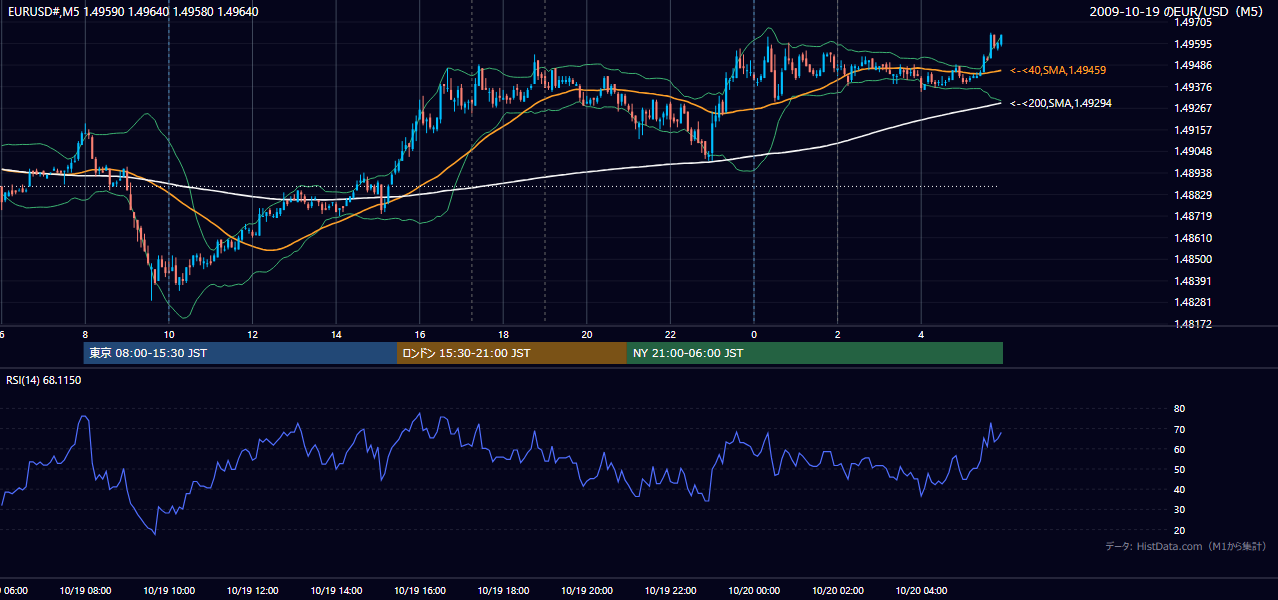Click hour 18 on the price chart time axis

pos(503,334)
